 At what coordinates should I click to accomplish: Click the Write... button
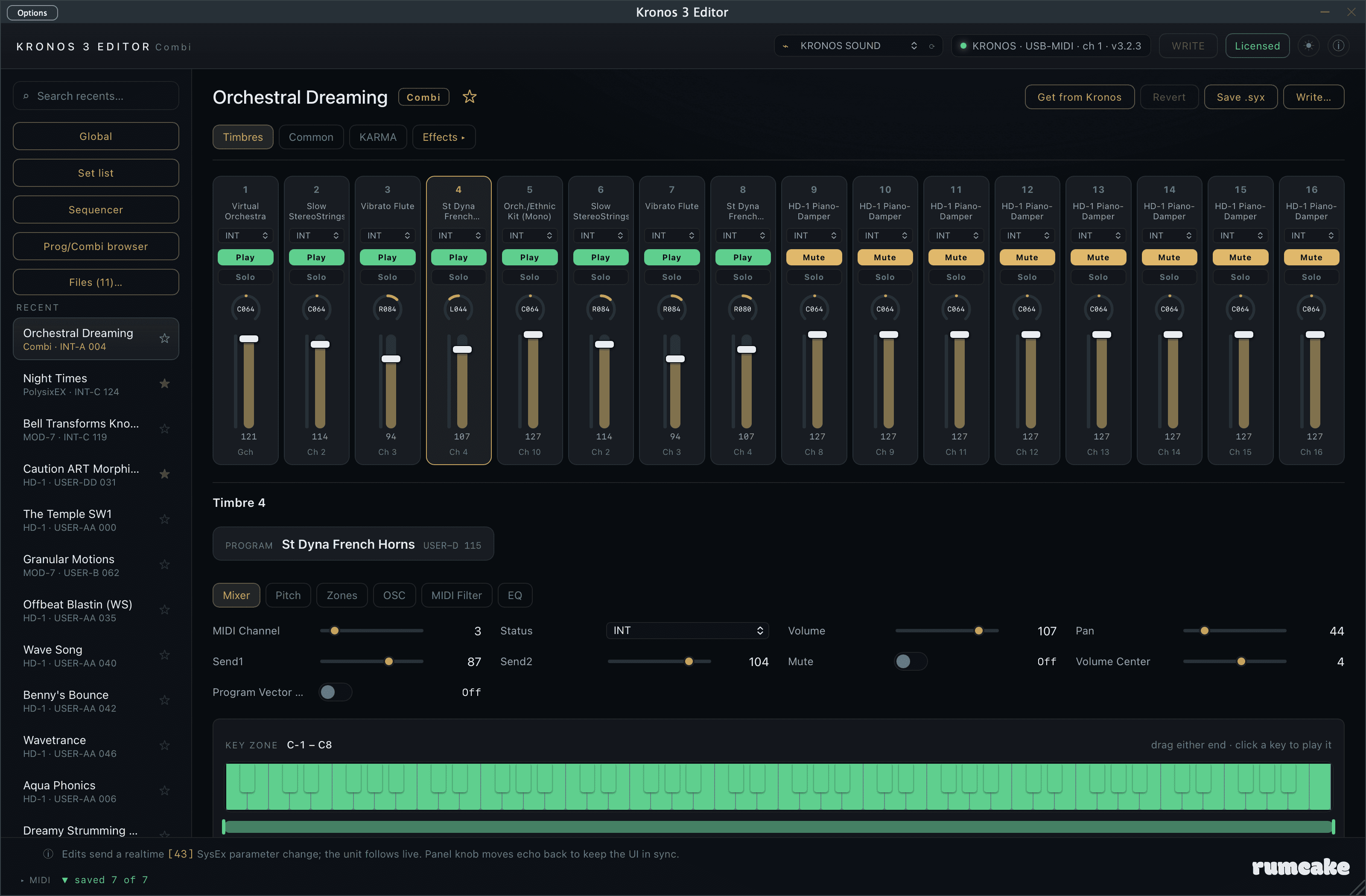click(1314, 97)
